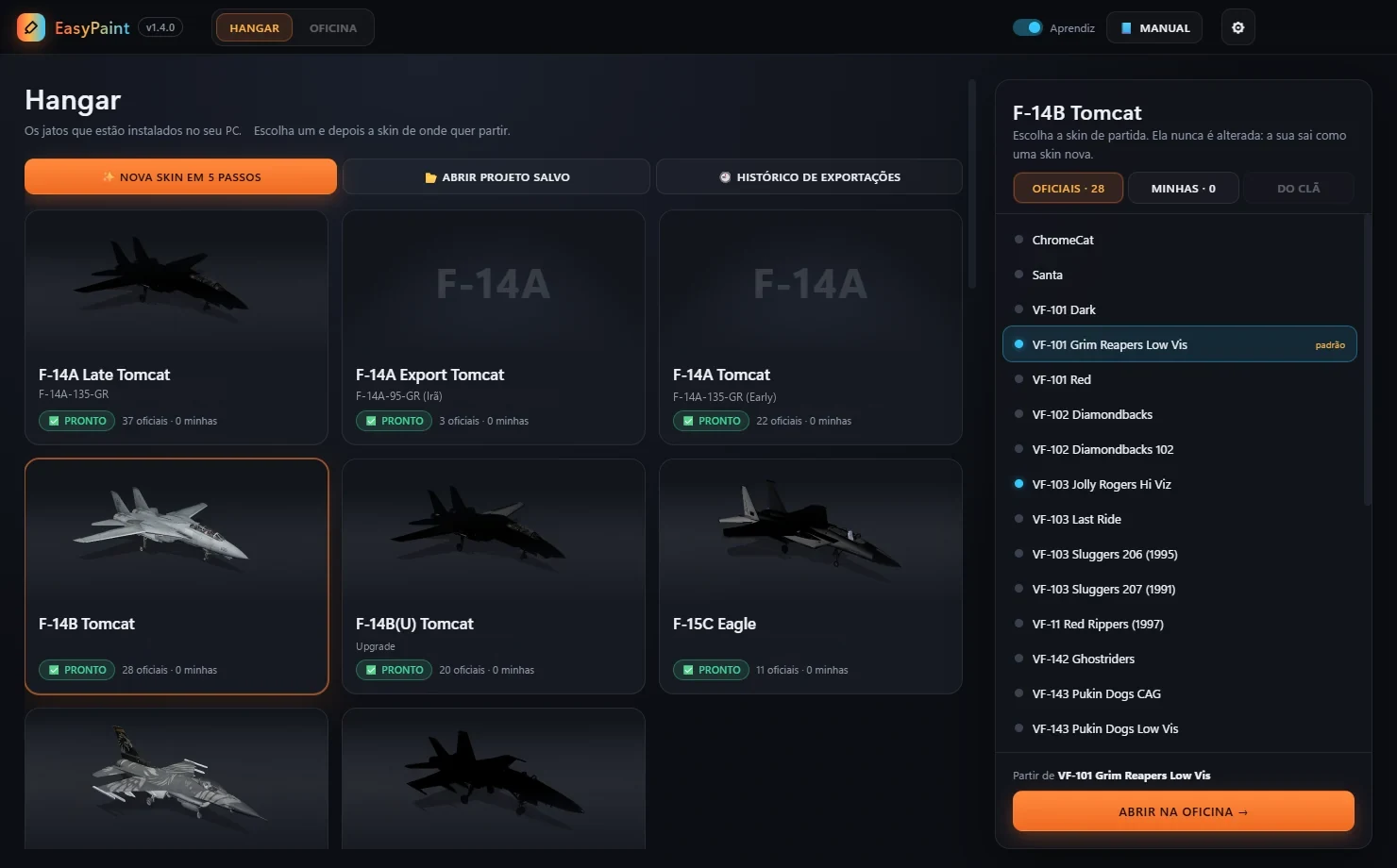Click the book icon on Manual button
Image resolution: width=1397 pixels, height=868 pixels.
[1125, 28]
